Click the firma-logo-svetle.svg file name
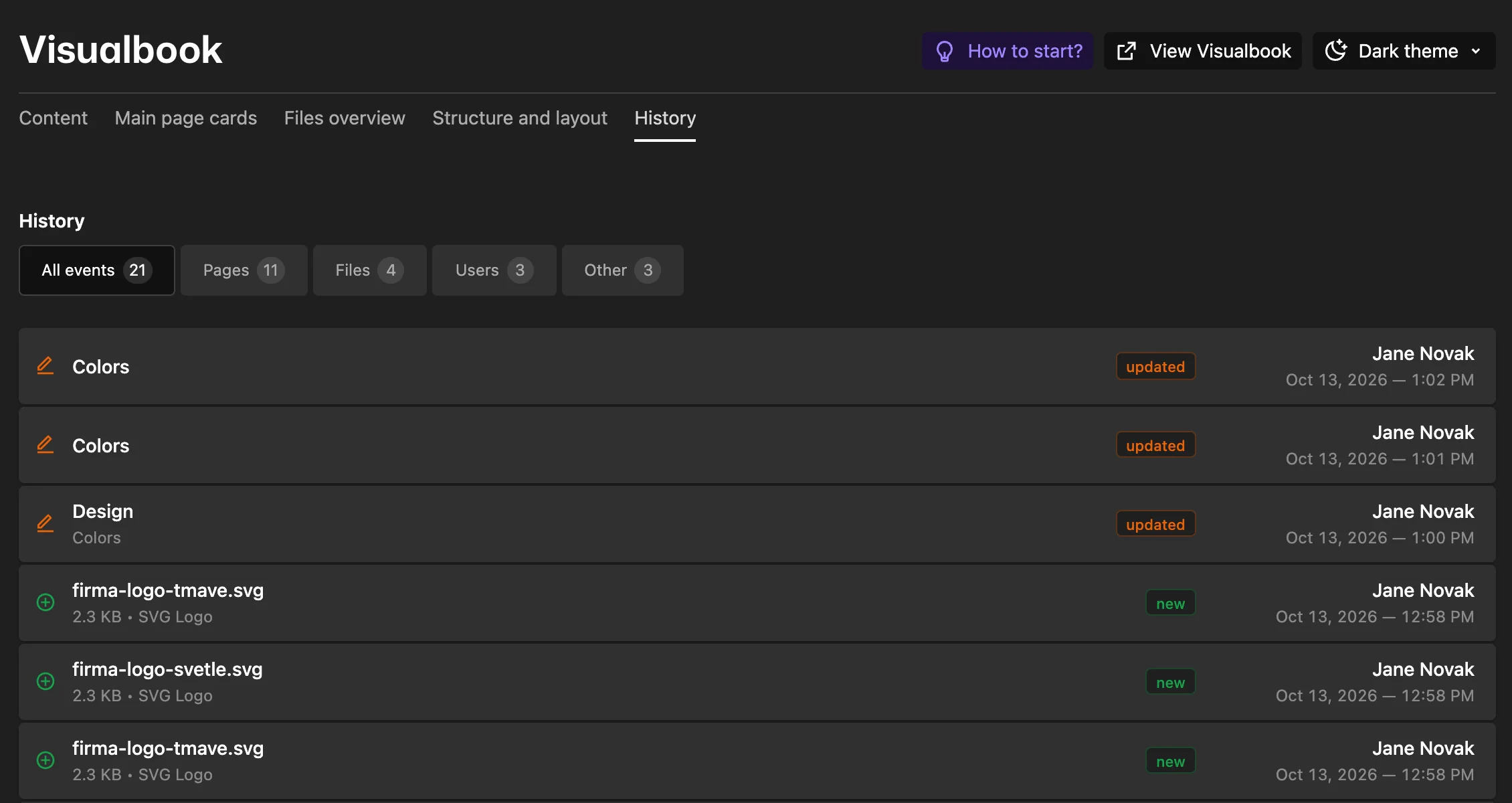Viewport: 1512px width, 803px height. (167, 669)
